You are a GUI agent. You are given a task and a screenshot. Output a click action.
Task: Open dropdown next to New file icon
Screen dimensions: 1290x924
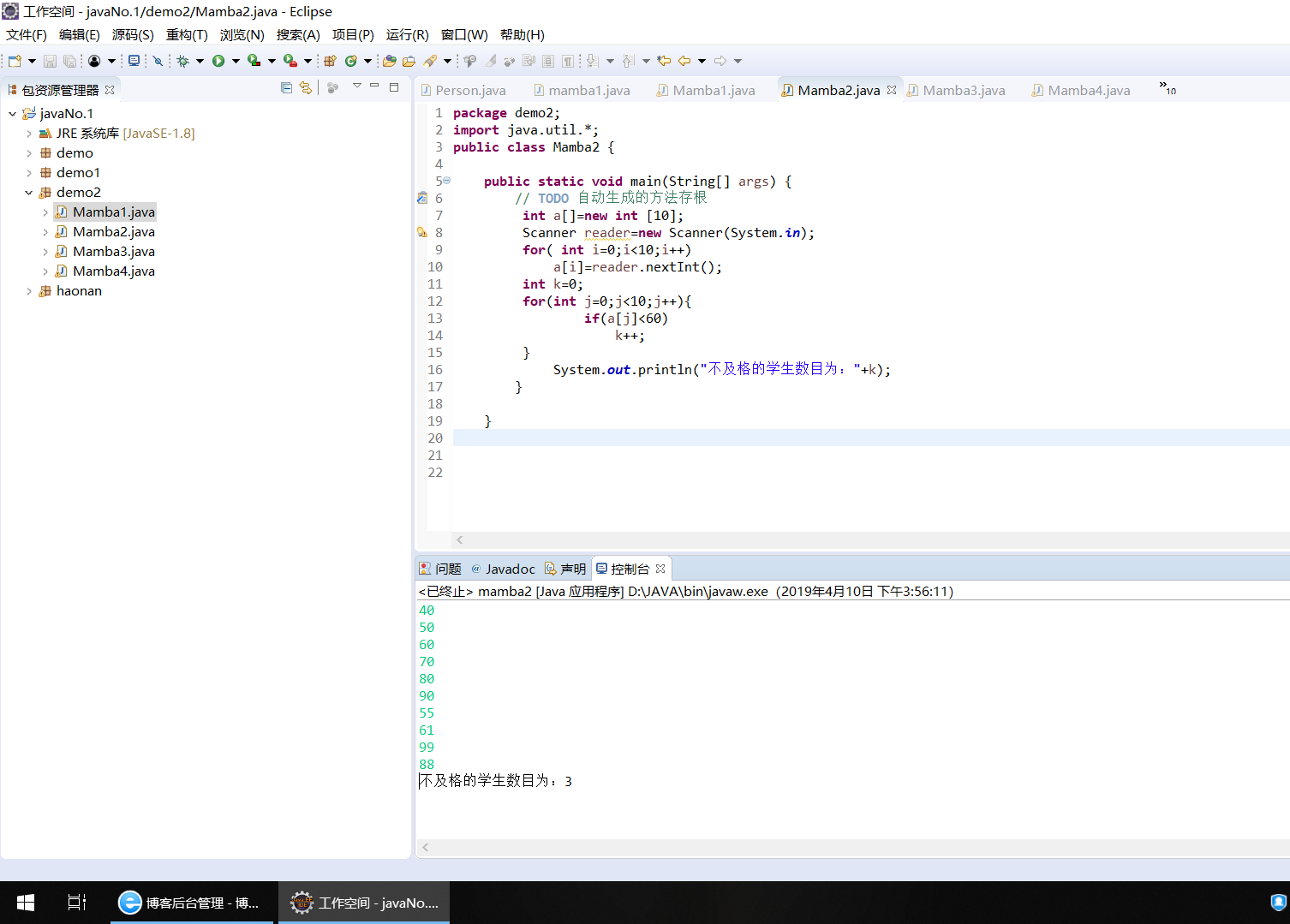point(32,61)
